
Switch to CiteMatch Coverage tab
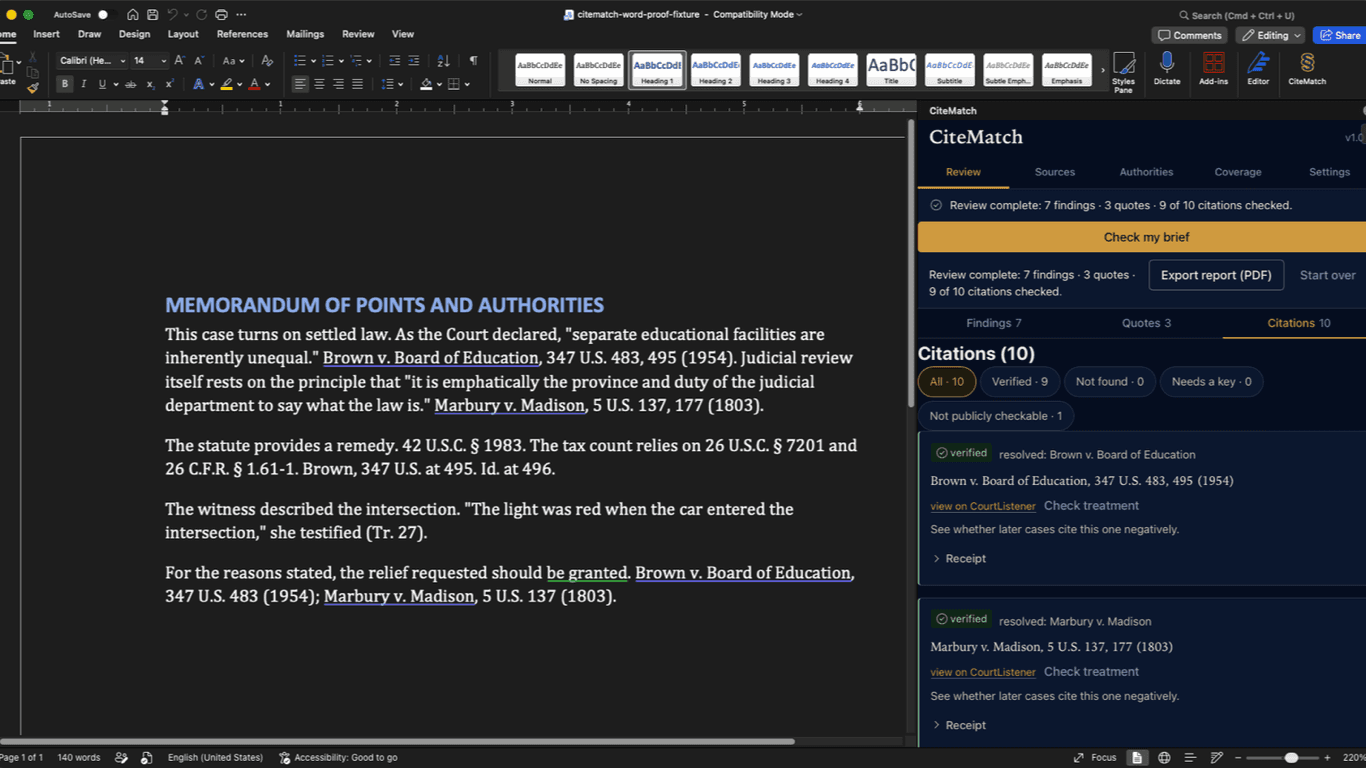click(1238, 172)
